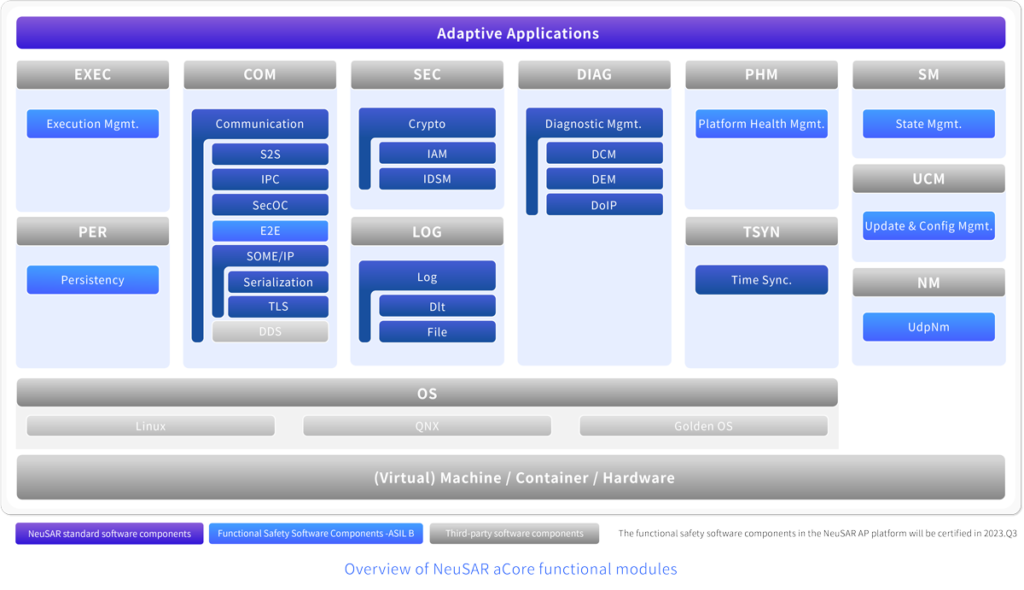Screen dimensions: 1024x590
Task: Select Serialization under SOME/IP
Action: coord(278,282)
